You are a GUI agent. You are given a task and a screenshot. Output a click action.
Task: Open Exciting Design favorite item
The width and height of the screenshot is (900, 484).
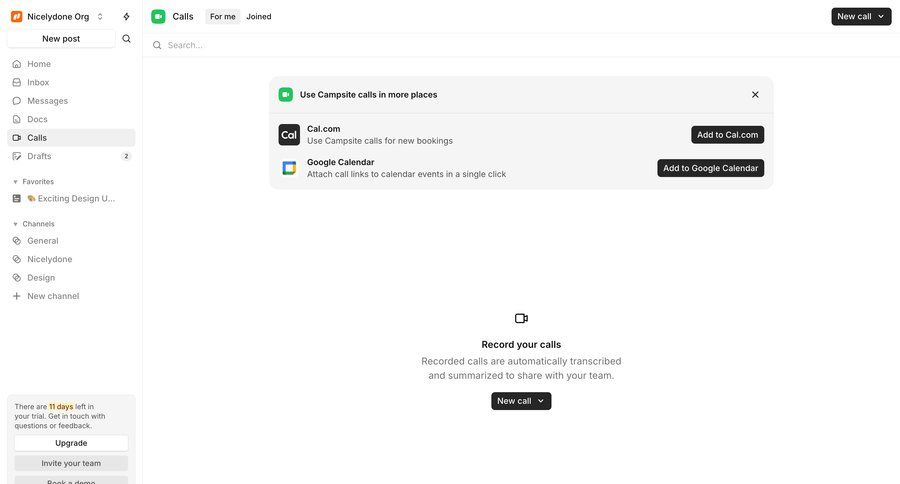(x=71, y=198)
